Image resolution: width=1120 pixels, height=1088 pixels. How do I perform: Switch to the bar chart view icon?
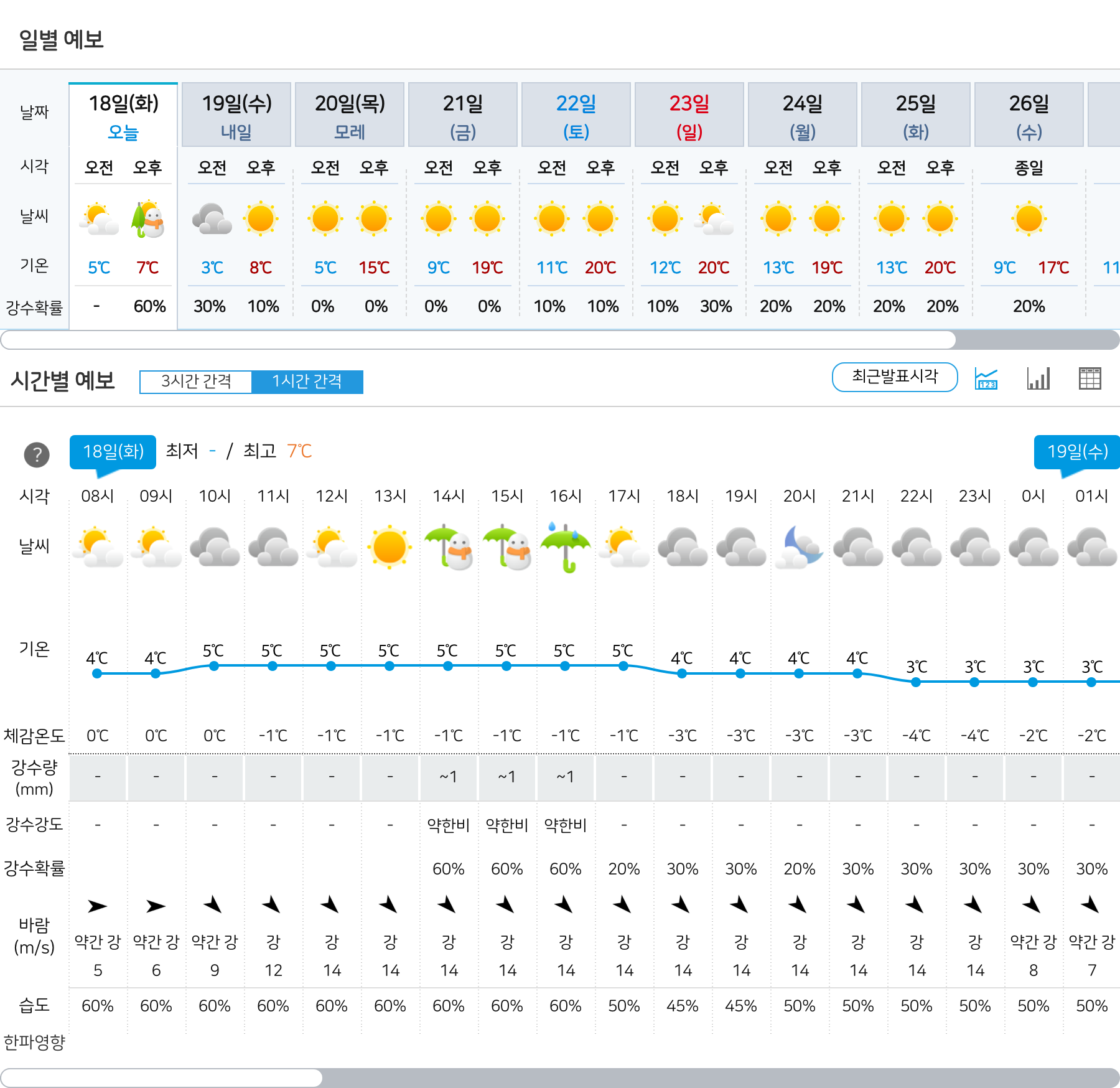pyautogui.click(x=1039, y=378)
